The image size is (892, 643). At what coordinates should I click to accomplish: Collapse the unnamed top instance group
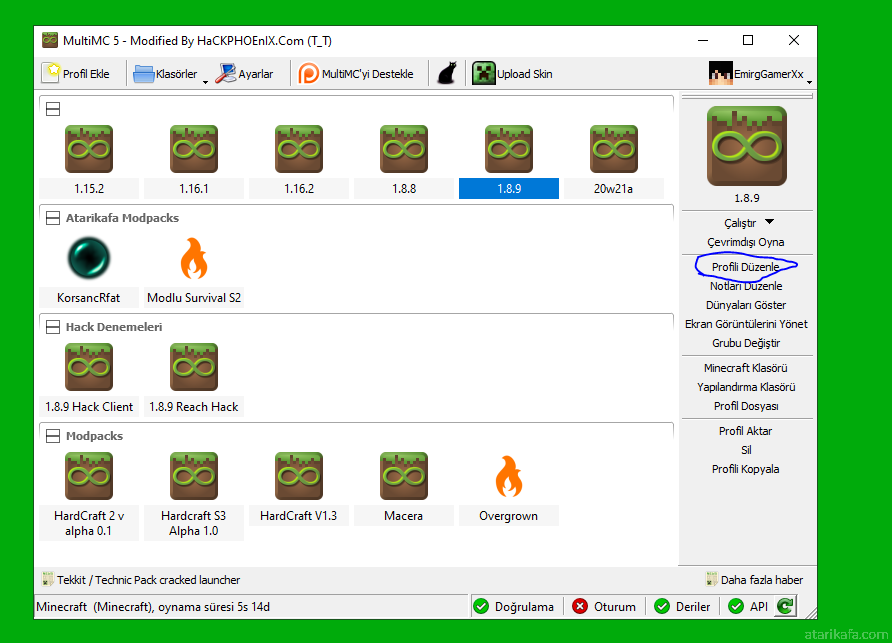tap(53, 109)
